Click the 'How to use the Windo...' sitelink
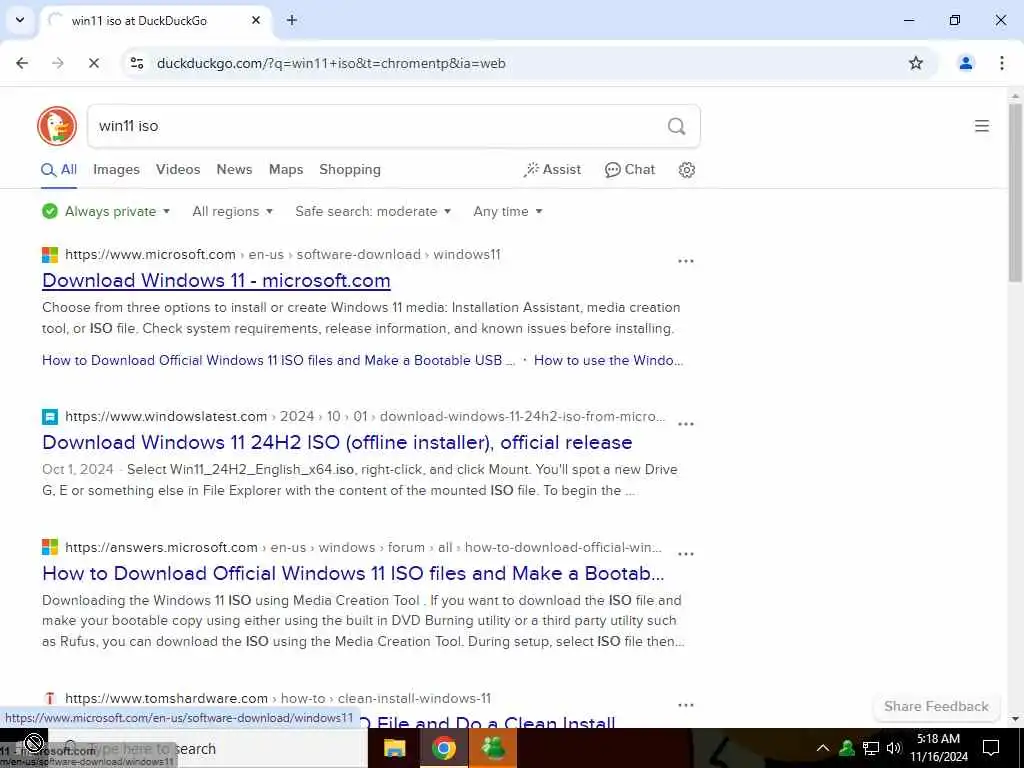The image size is (1024, 768). (609, 360)
